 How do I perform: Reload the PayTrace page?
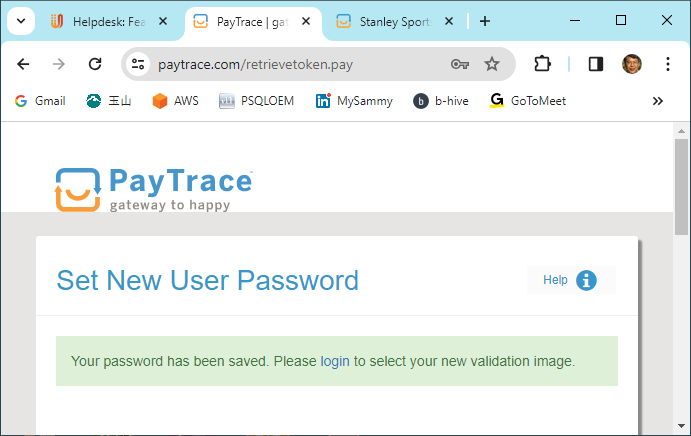pos(95,64)
